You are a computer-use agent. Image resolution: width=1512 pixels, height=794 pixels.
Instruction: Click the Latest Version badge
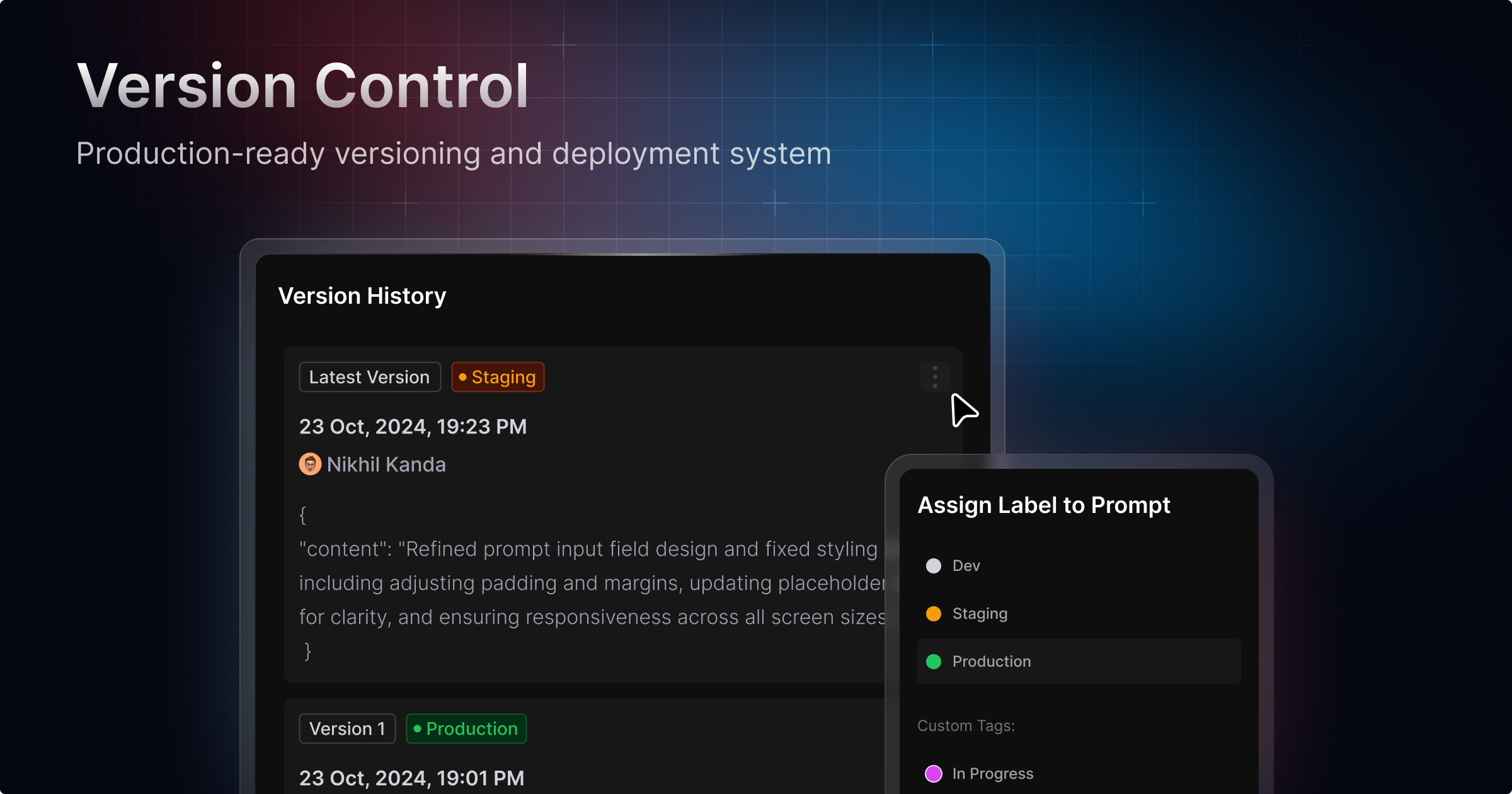point(369,377)
